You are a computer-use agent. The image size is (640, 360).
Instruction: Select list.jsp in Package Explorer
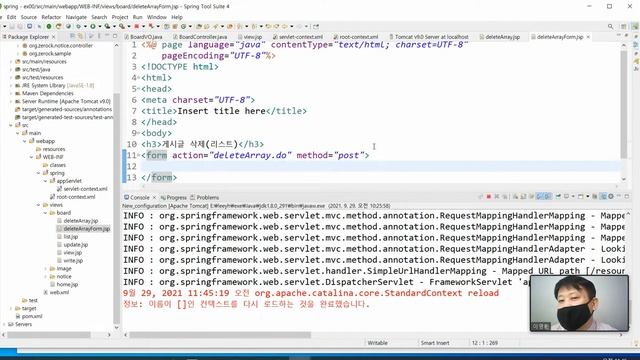(x=70, y=237)
